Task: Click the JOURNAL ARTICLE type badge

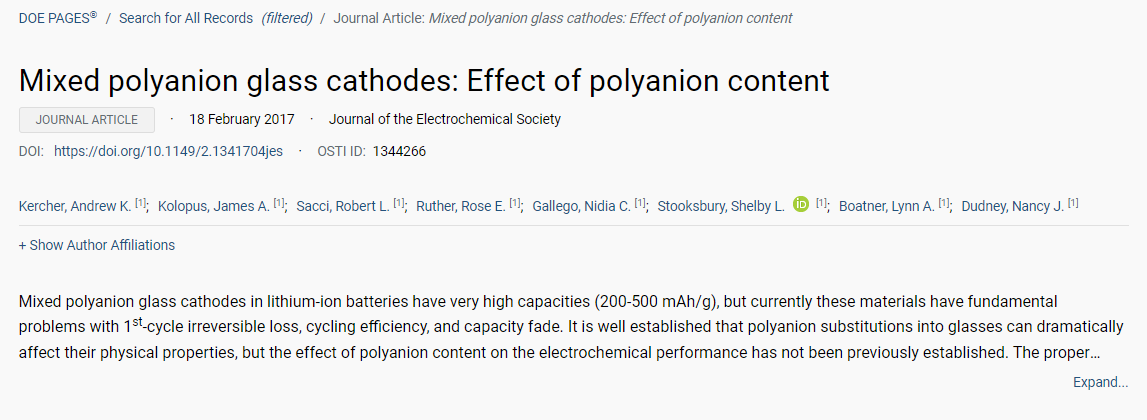Action: (87, 120)
